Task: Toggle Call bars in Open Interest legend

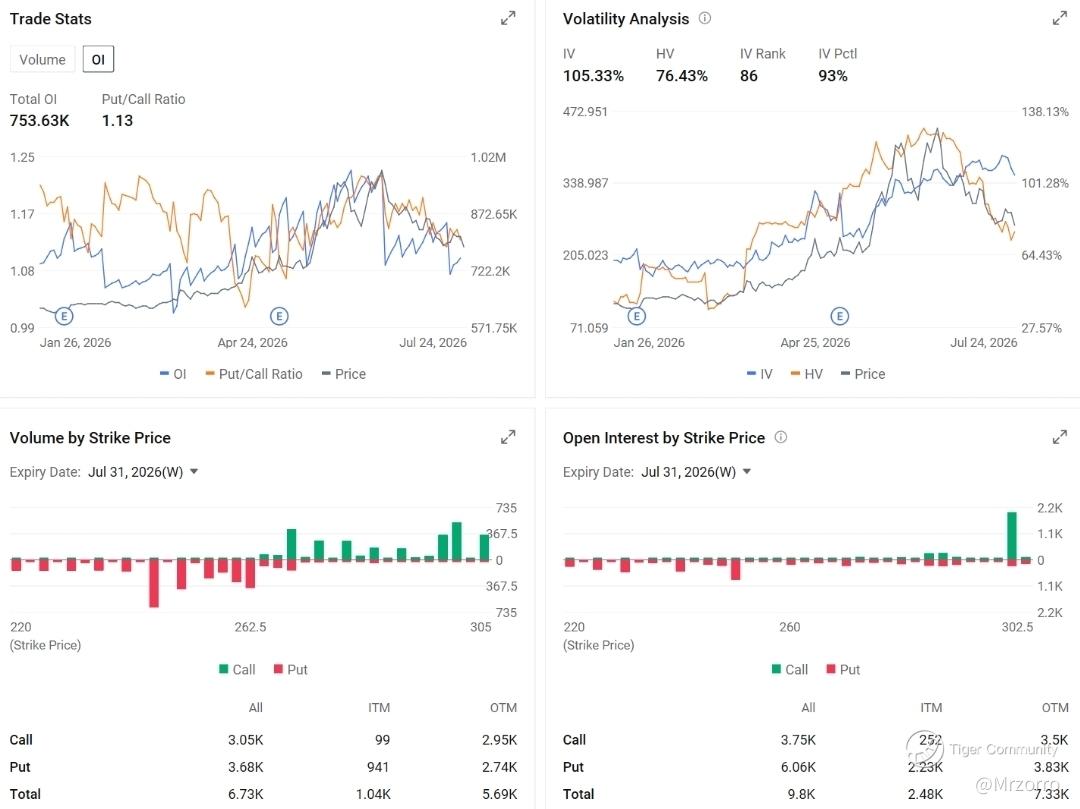Action: [790, 669]
